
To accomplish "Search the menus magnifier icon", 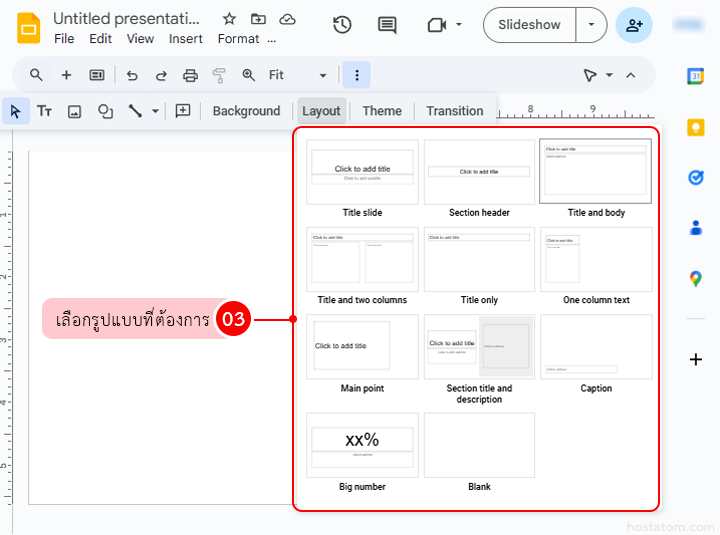I will 36,75.
